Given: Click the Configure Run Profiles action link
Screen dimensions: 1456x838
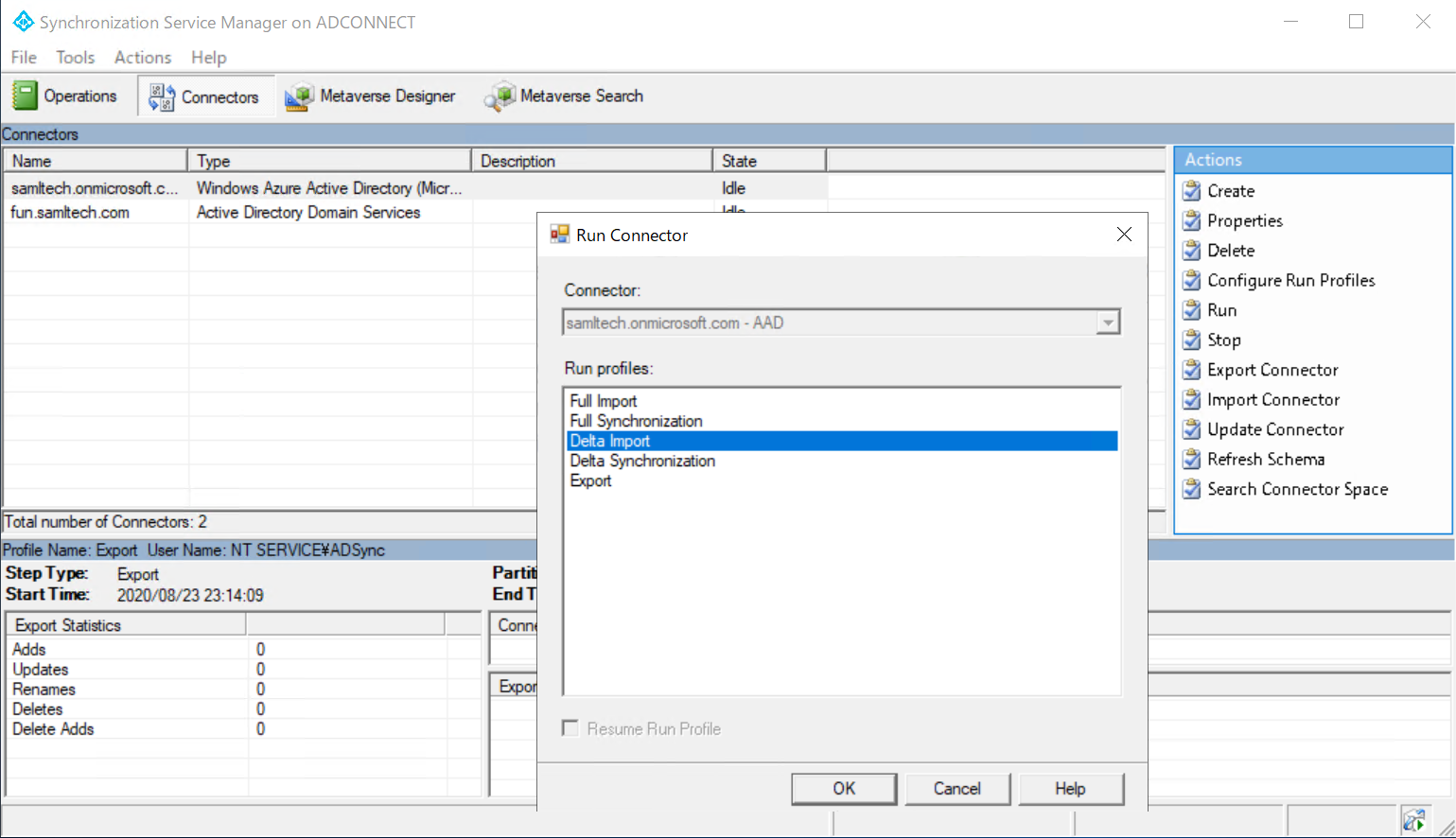Looking at the screenshot, I should [x=1290, y=280].
